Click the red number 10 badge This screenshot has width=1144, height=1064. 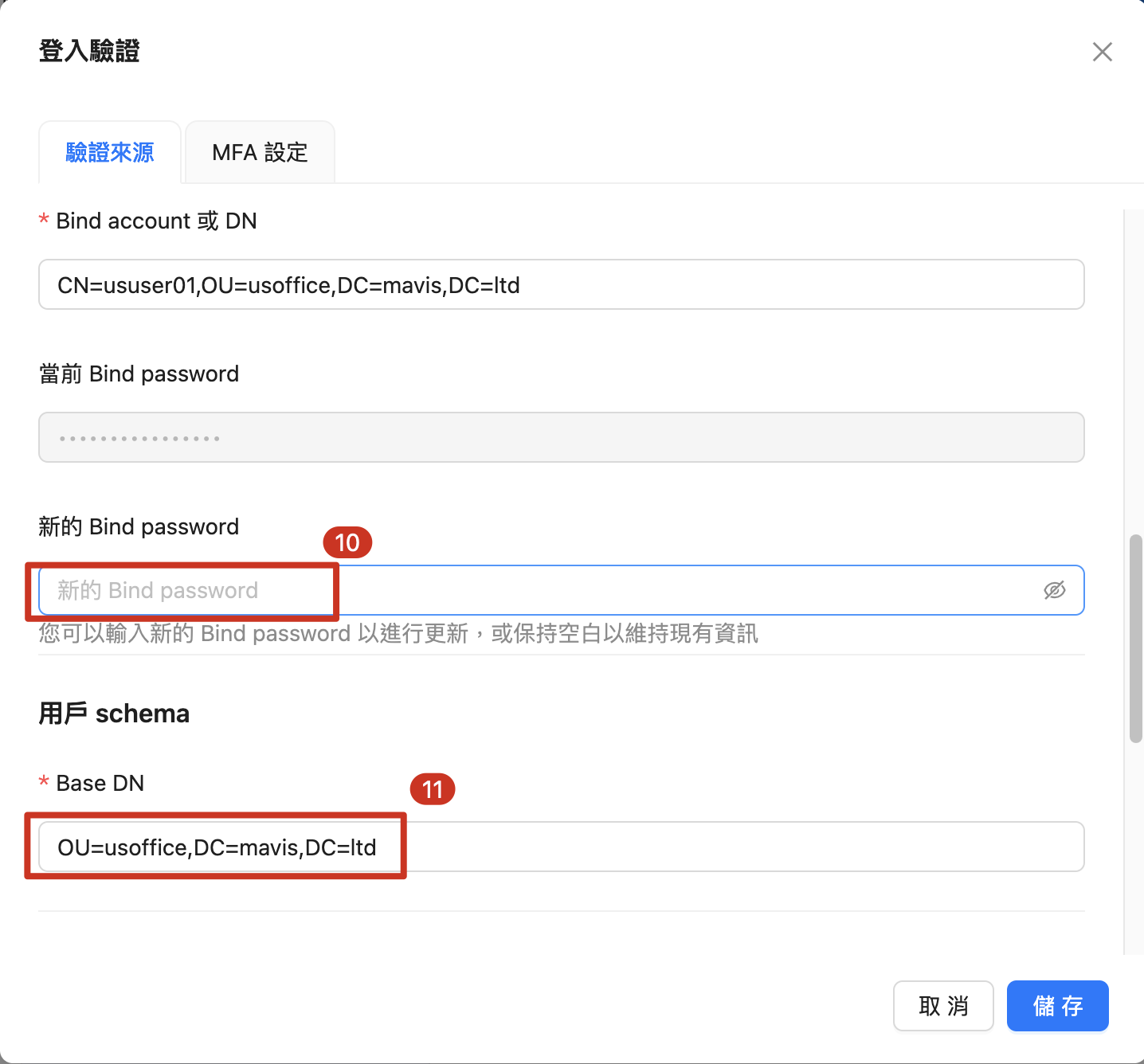347,542
